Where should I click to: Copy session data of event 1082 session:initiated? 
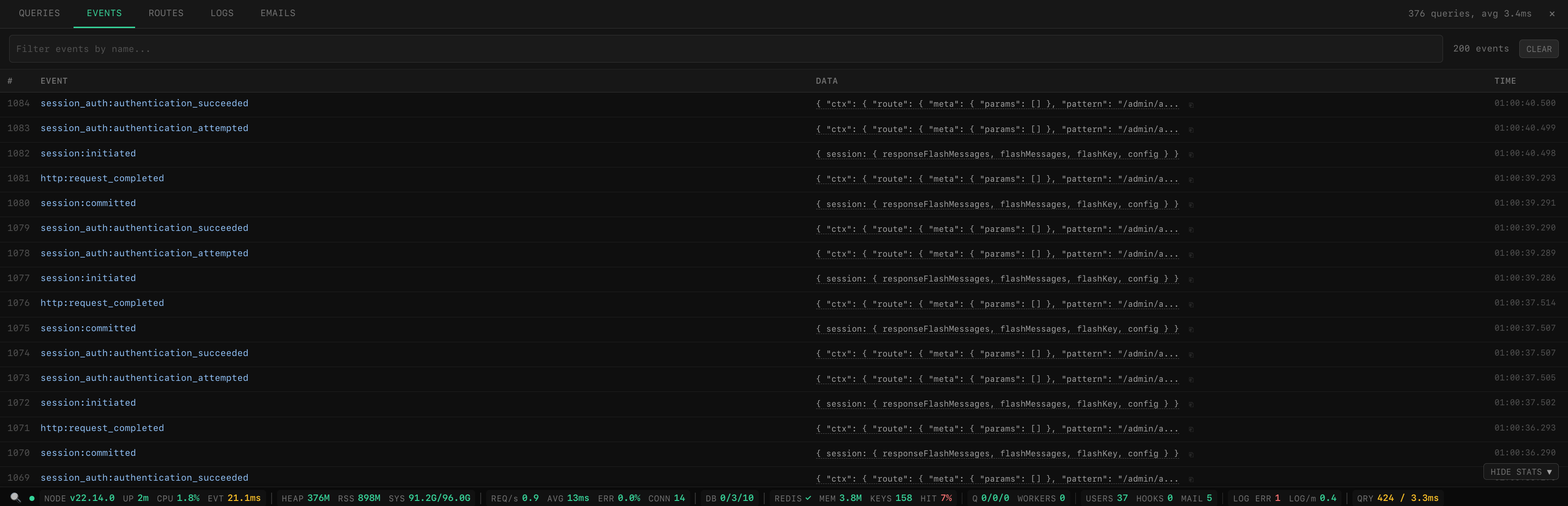tap(1191, 154)
